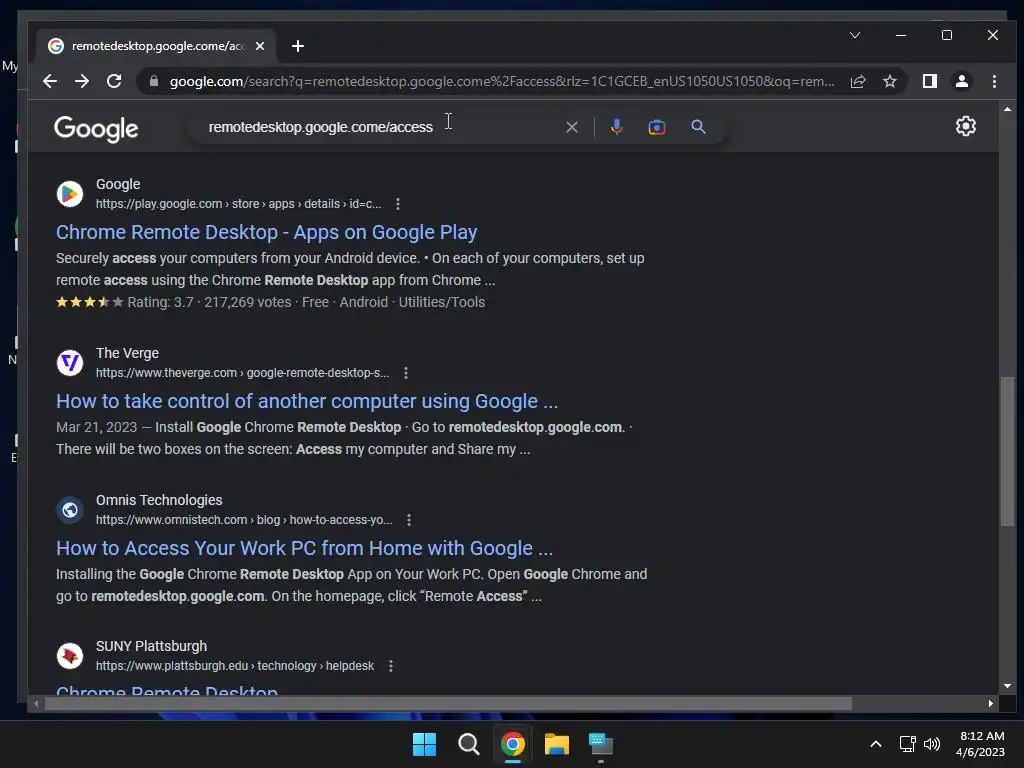Open Google quick settings gear
Viewport: 1024px width, 768px height.
[965, 126]
